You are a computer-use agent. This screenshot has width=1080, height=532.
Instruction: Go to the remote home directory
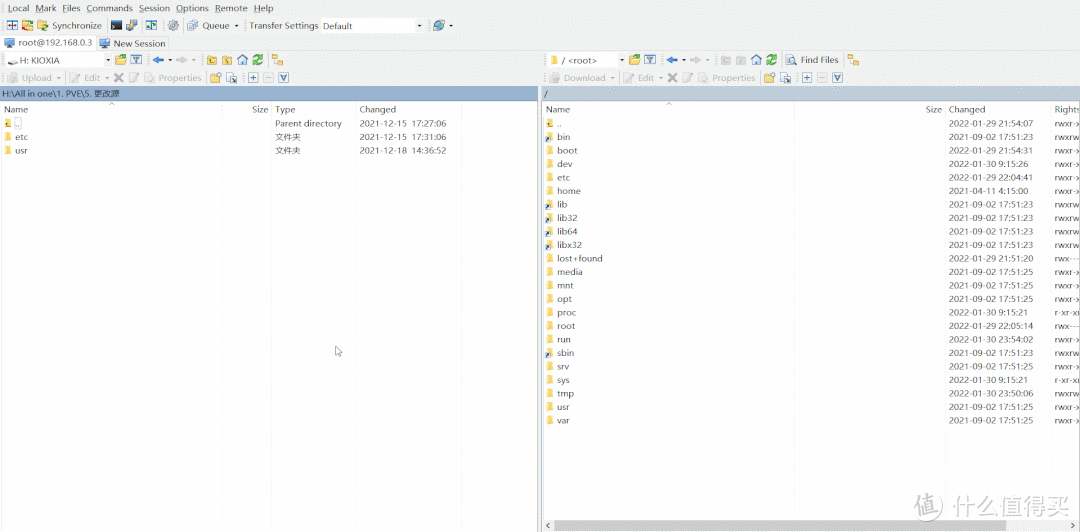click(x=756, y=60)
